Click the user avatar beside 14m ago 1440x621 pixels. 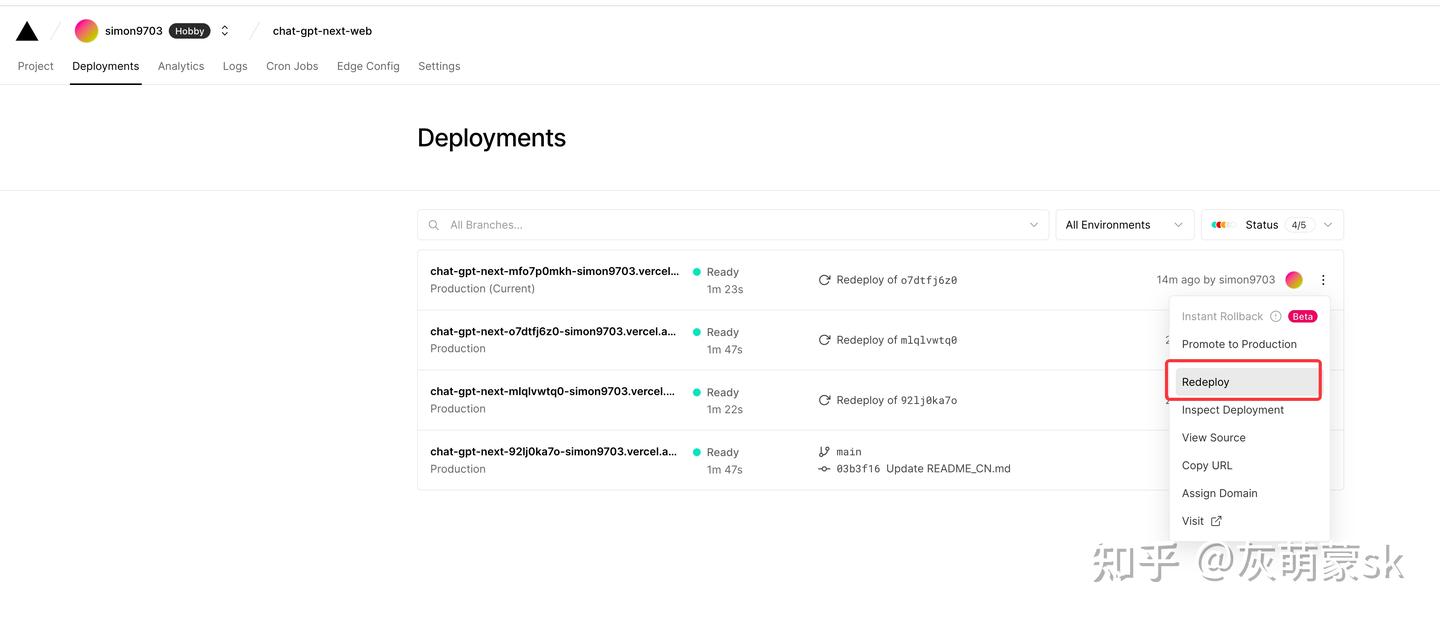(x=1294, y=280)
